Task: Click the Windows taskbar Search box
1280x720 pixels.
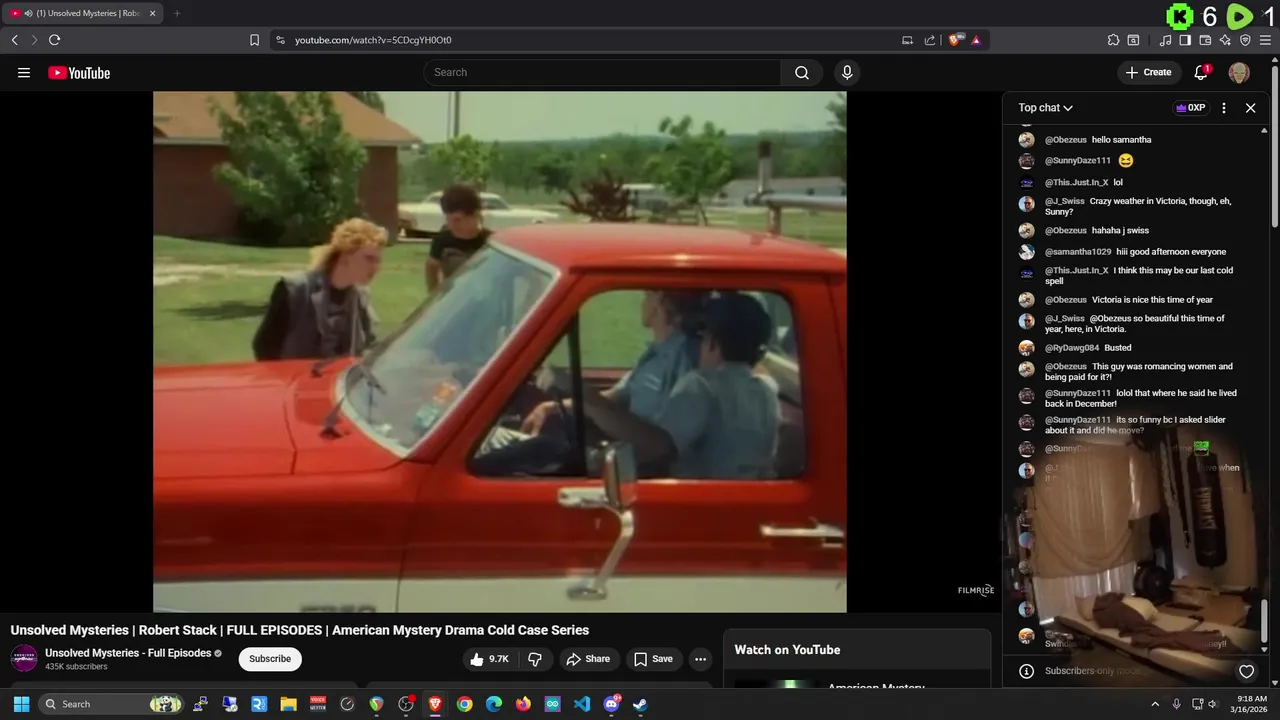Action: tap(112, 704)
